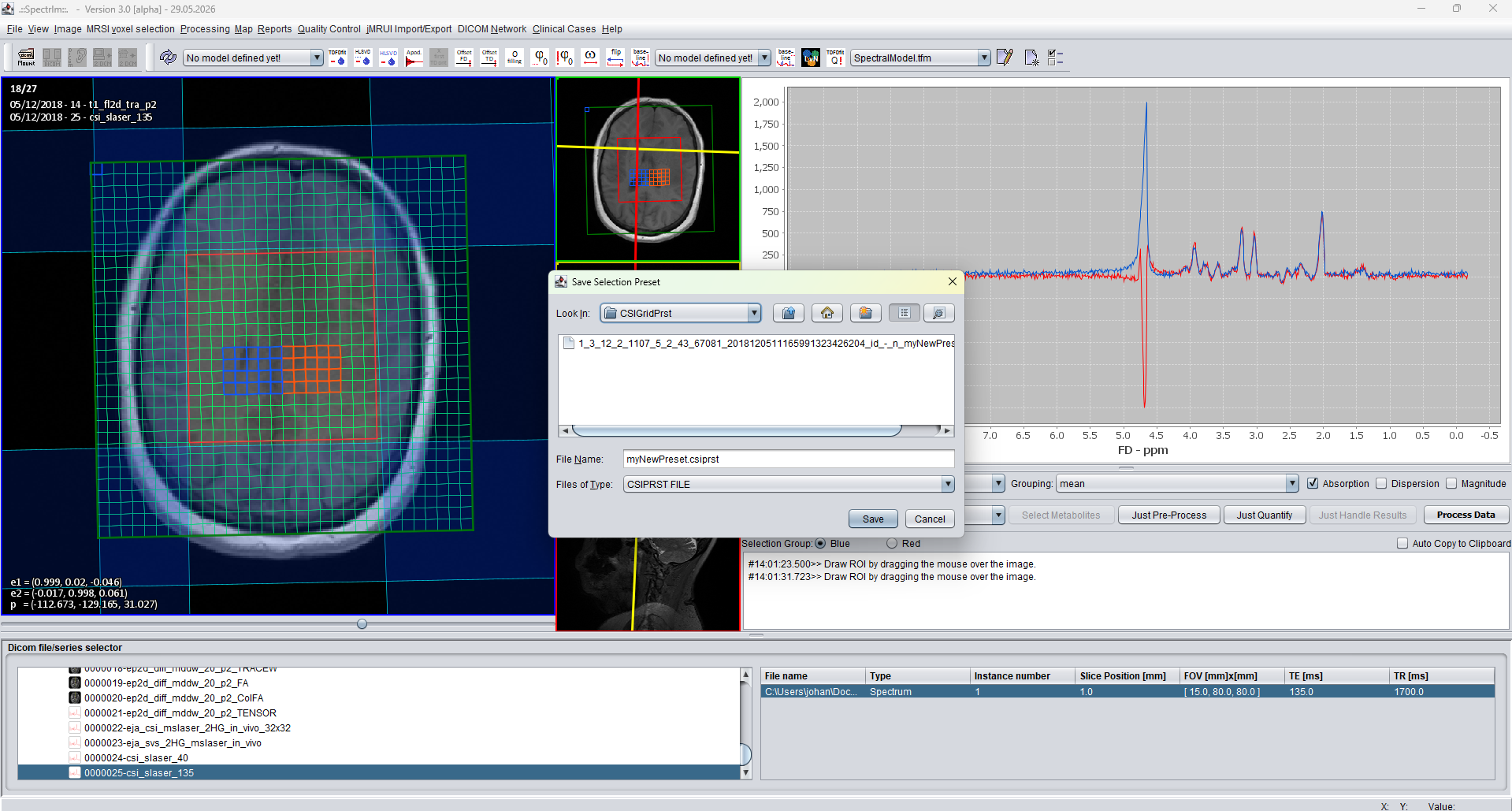The width and height of the screenshot is (1512, 811).
Task: Select the Blue selection group
Action: [x=820, y=543]
